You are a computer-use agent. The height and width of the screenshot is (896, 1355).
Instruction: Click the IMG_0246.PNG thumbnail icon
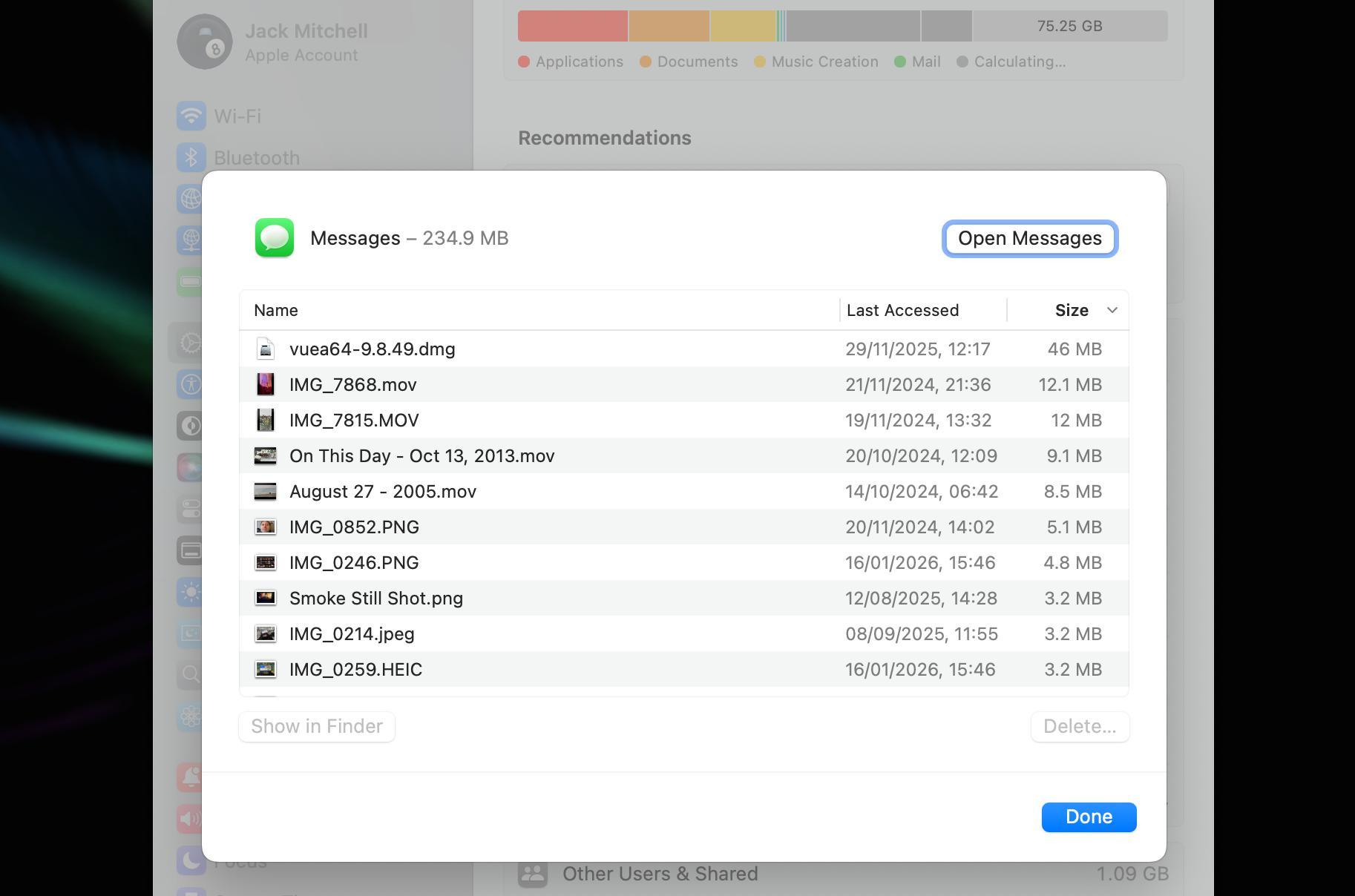266,562
